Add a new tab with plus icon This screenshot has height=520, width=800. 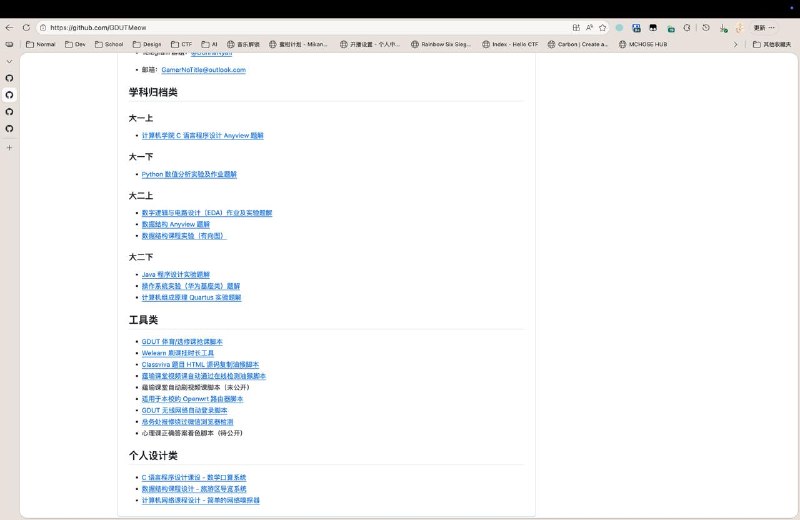click(9, 147)
